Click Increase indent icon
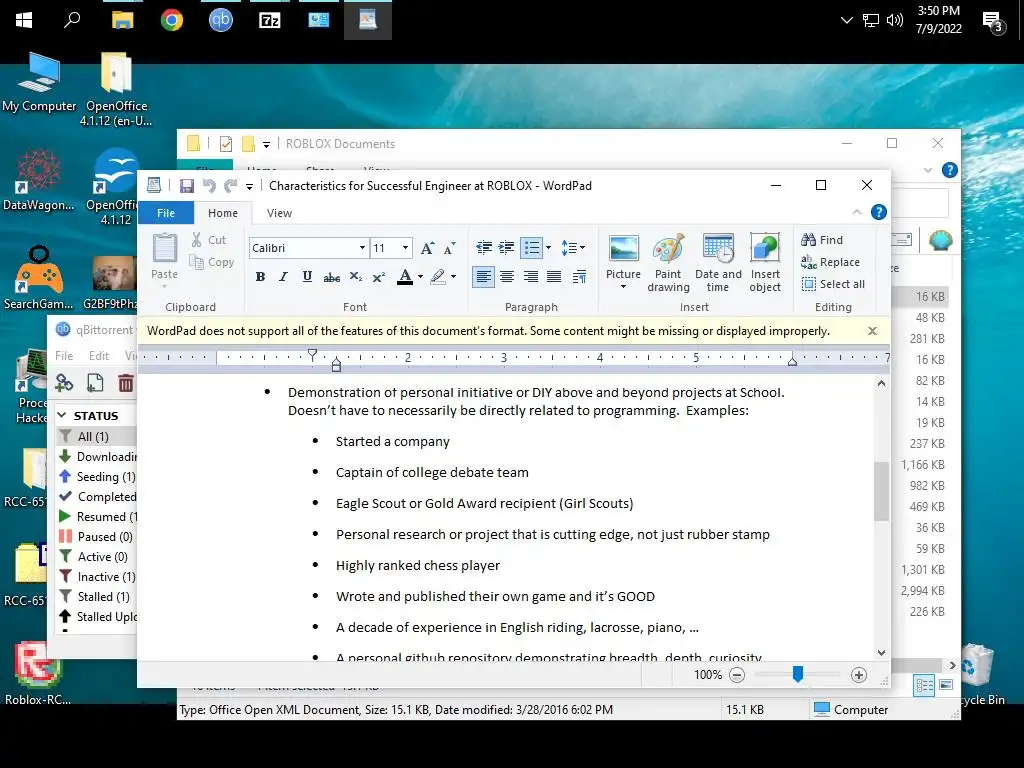Screen dimensions: 1024x768 click(506, 248)
